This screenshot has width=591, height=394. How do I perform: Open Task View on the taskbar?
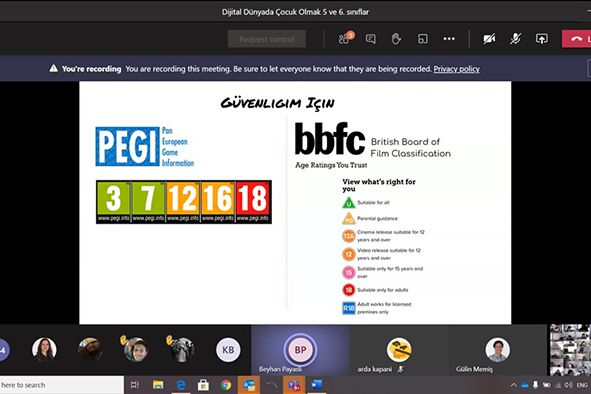click(x=135, y=385)
